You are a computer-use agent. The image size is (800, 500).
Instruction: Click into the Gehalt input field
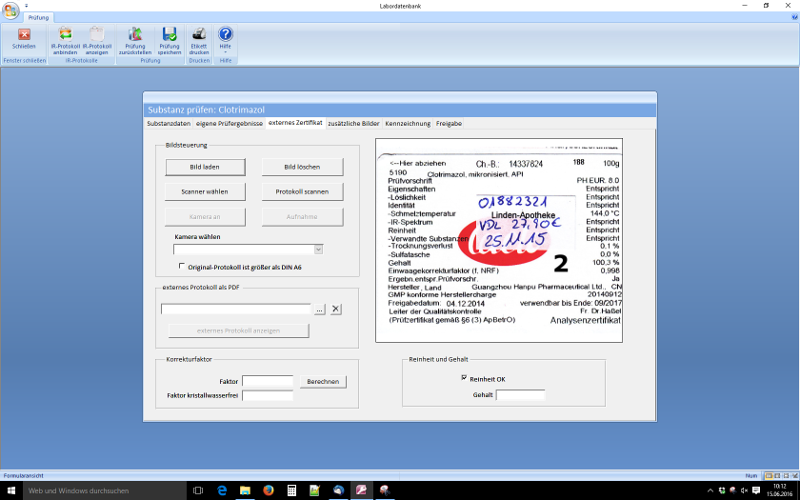[520, 395]
